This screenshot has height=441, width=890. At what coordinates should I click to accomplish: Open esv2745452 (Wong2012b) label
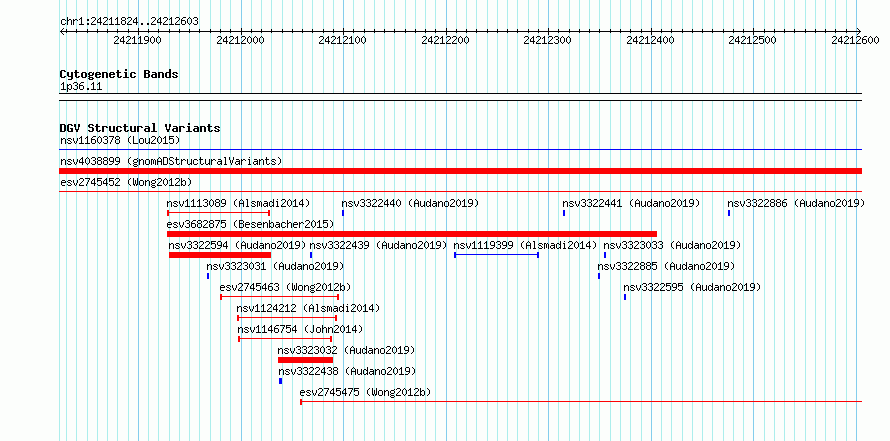point(126,182)
